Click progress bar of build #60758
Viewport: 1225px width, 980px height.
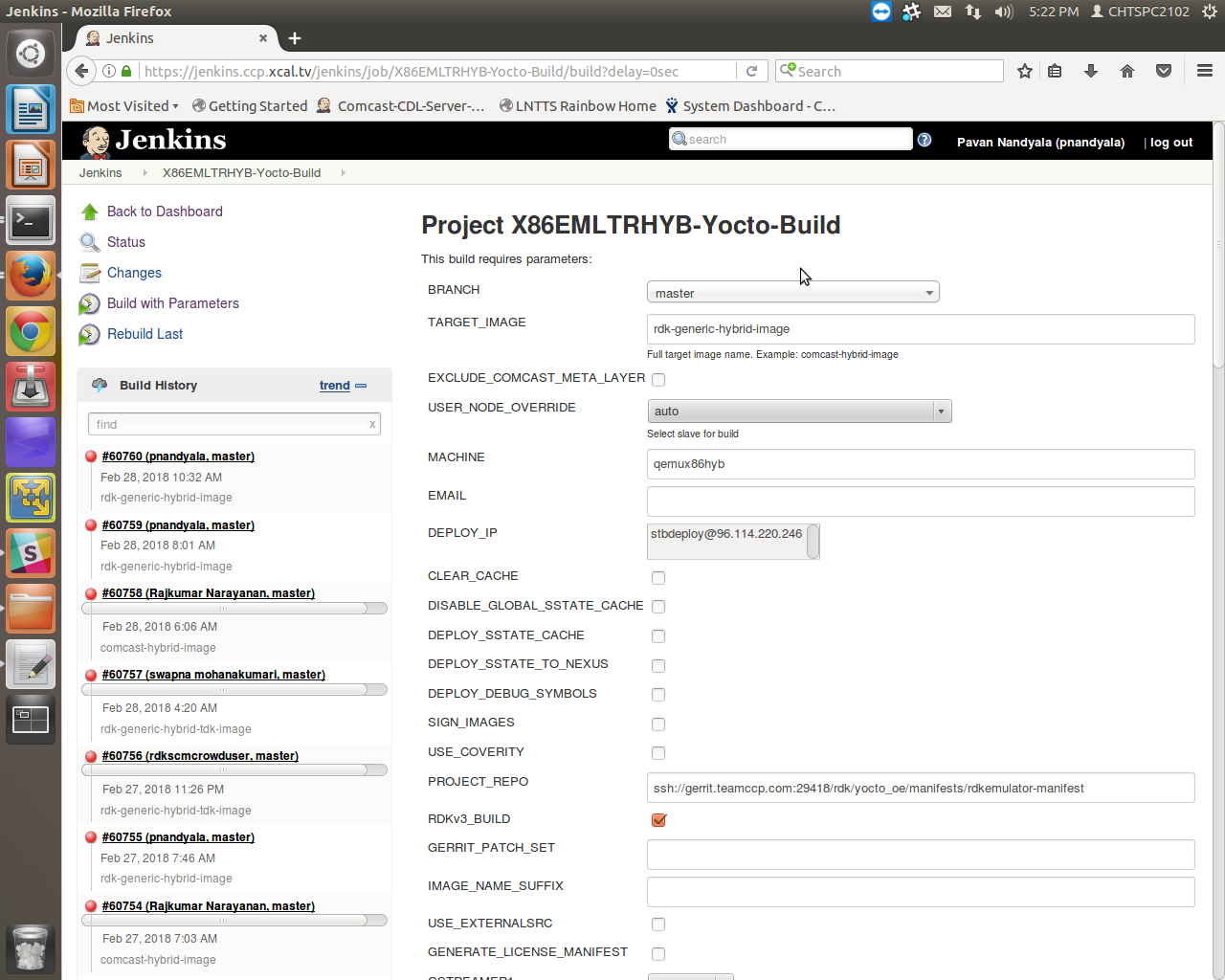(234, 609)
